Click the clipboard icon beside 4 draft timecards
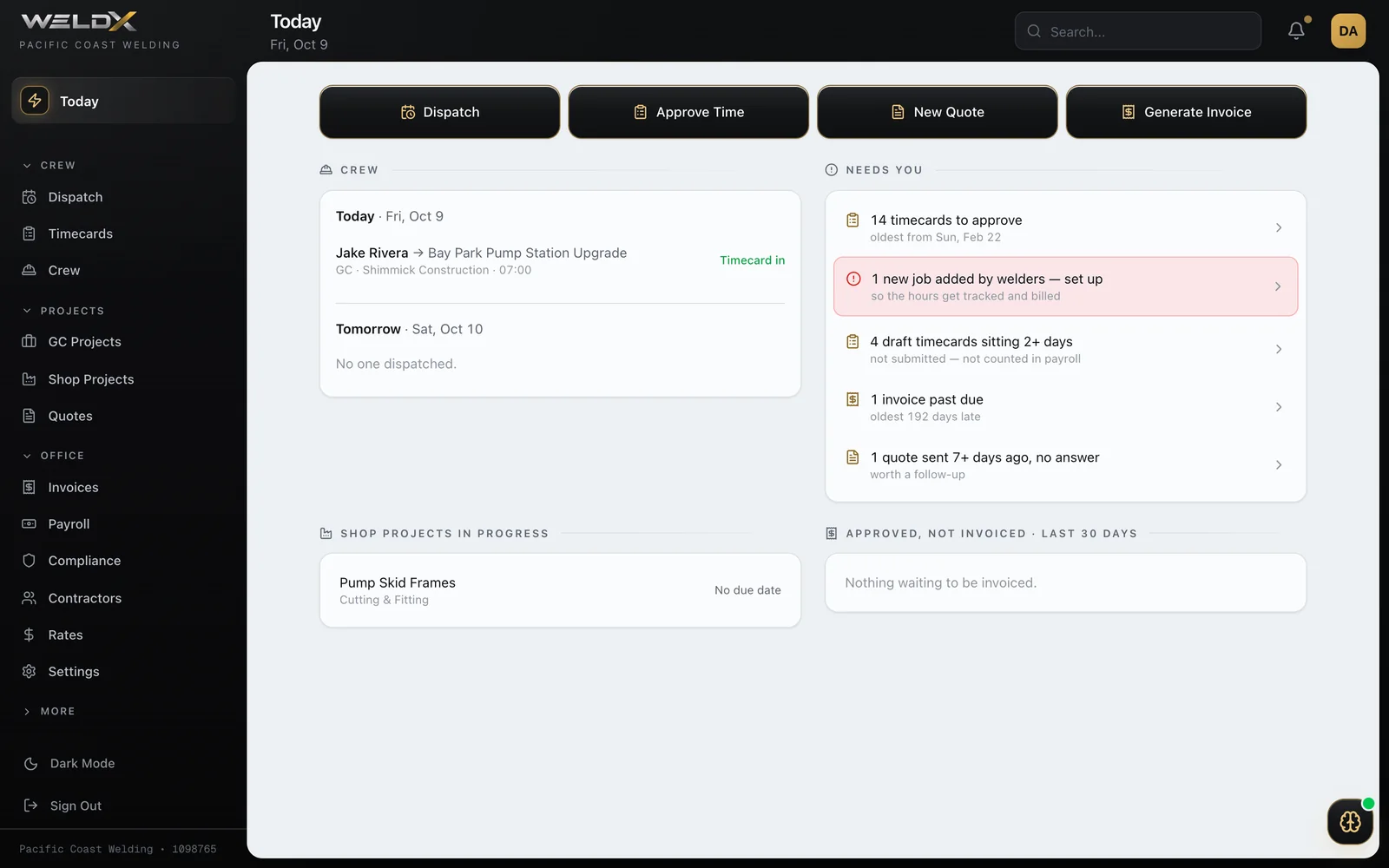The image size is (1389, 868). coord(852,342)
